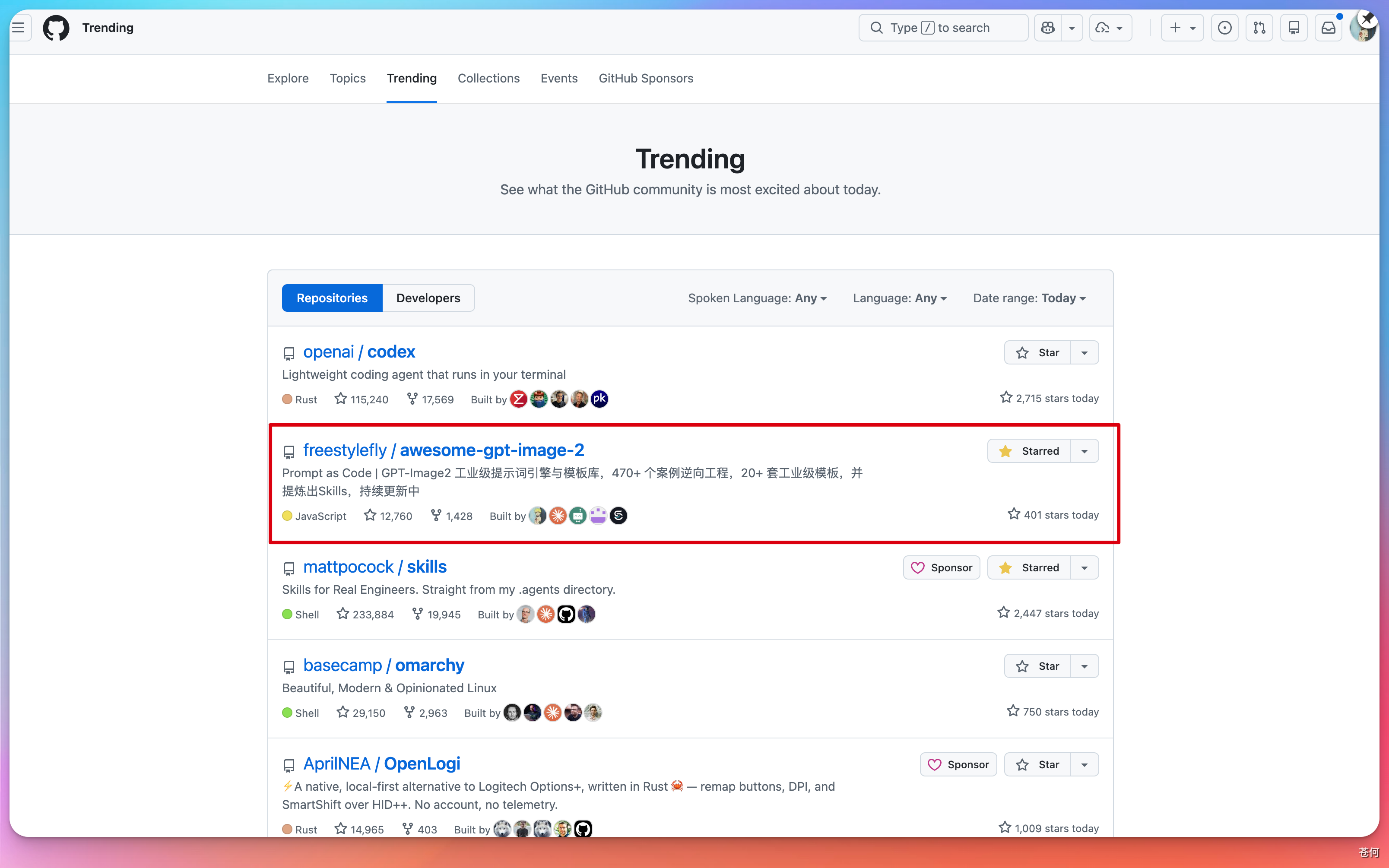Click the openai/codex forks count 17,569

pos(431,399)
